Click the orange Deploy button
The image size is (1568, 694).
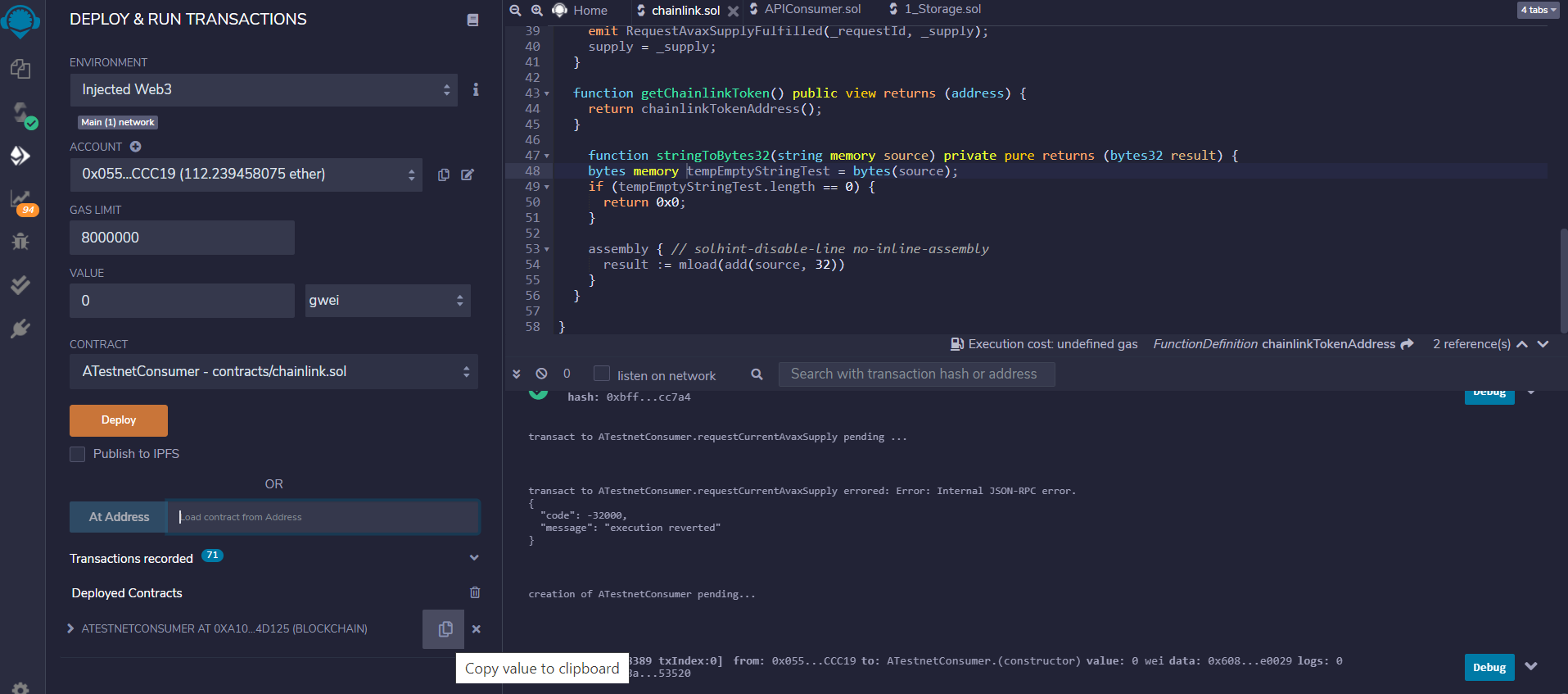coord(119,420)
